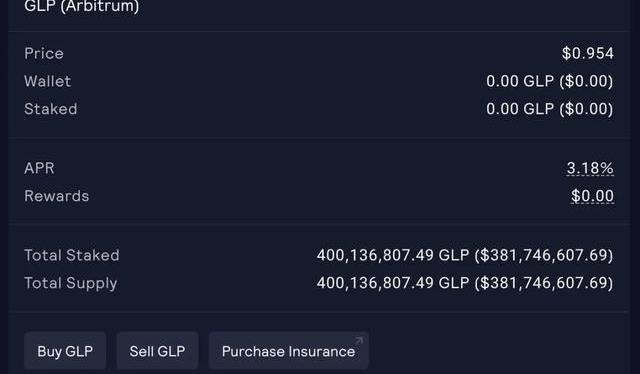Click the Wallet balance 0.00 GLP value
The height and width of the screenshot is (374, 640).
tap(549, 81)
